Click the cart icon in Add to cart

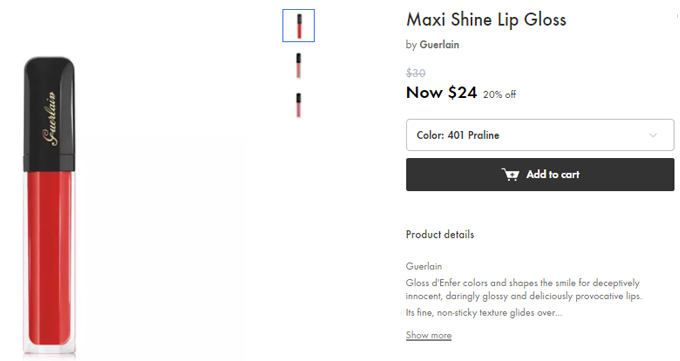pos(510,174)
